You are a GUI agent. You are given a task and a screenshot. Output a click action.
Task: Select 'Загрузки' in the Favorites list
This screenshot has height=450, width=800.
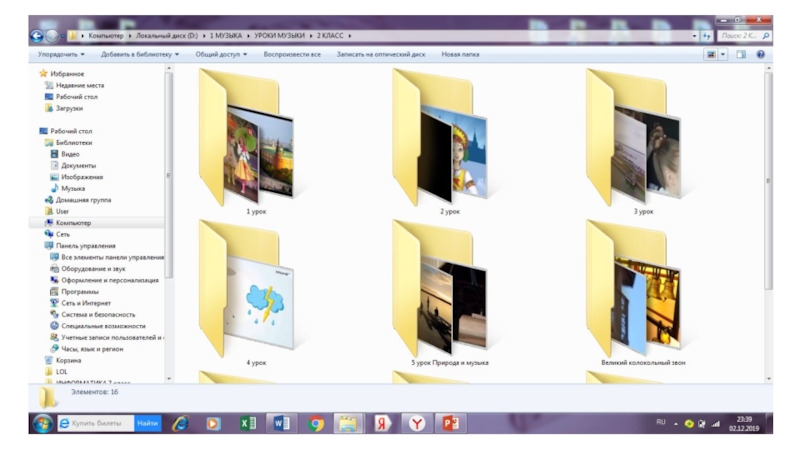[x=69, y=108]
